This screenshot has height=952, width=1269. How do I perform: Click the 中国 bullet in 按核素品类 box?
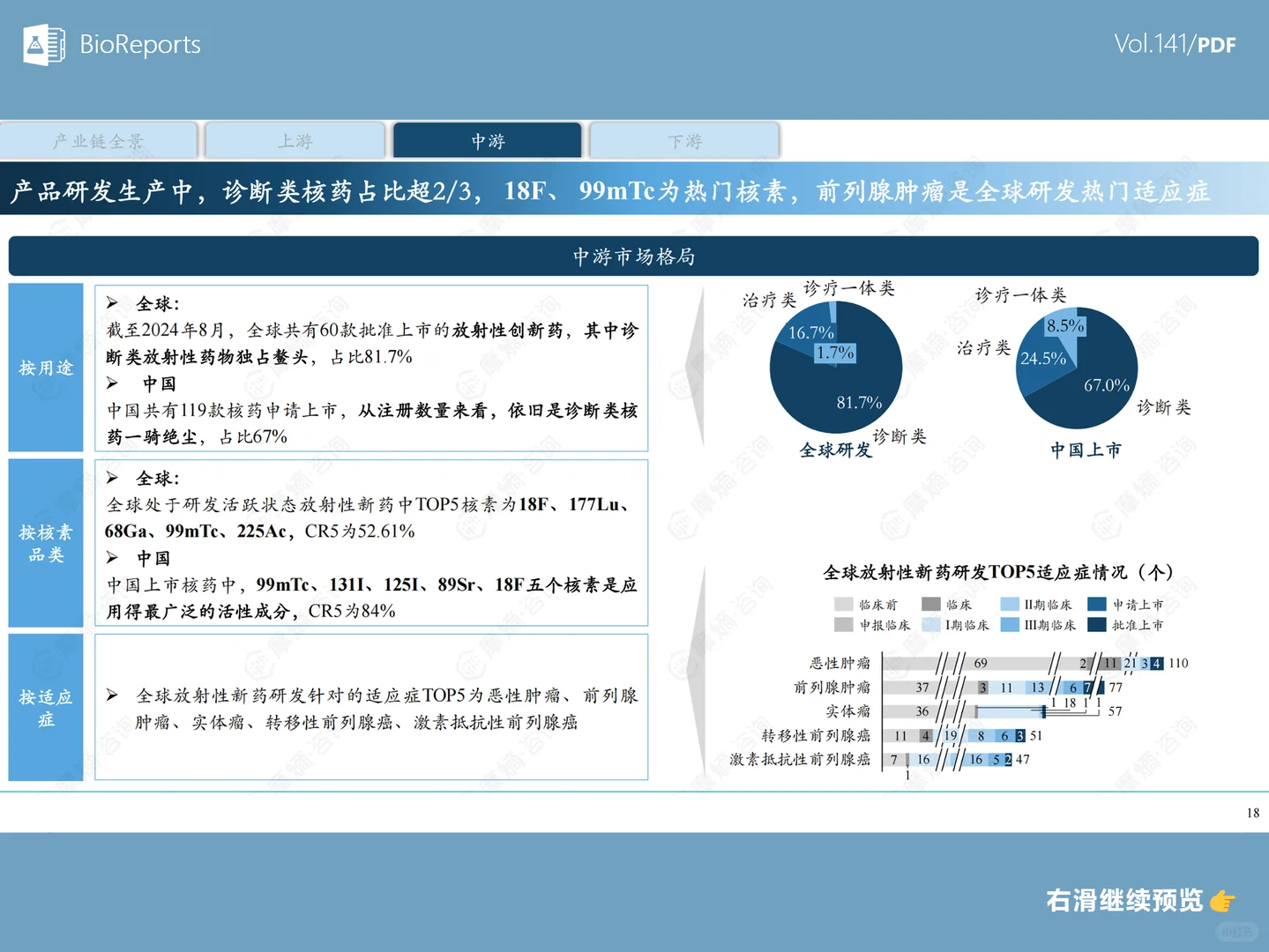153,559
